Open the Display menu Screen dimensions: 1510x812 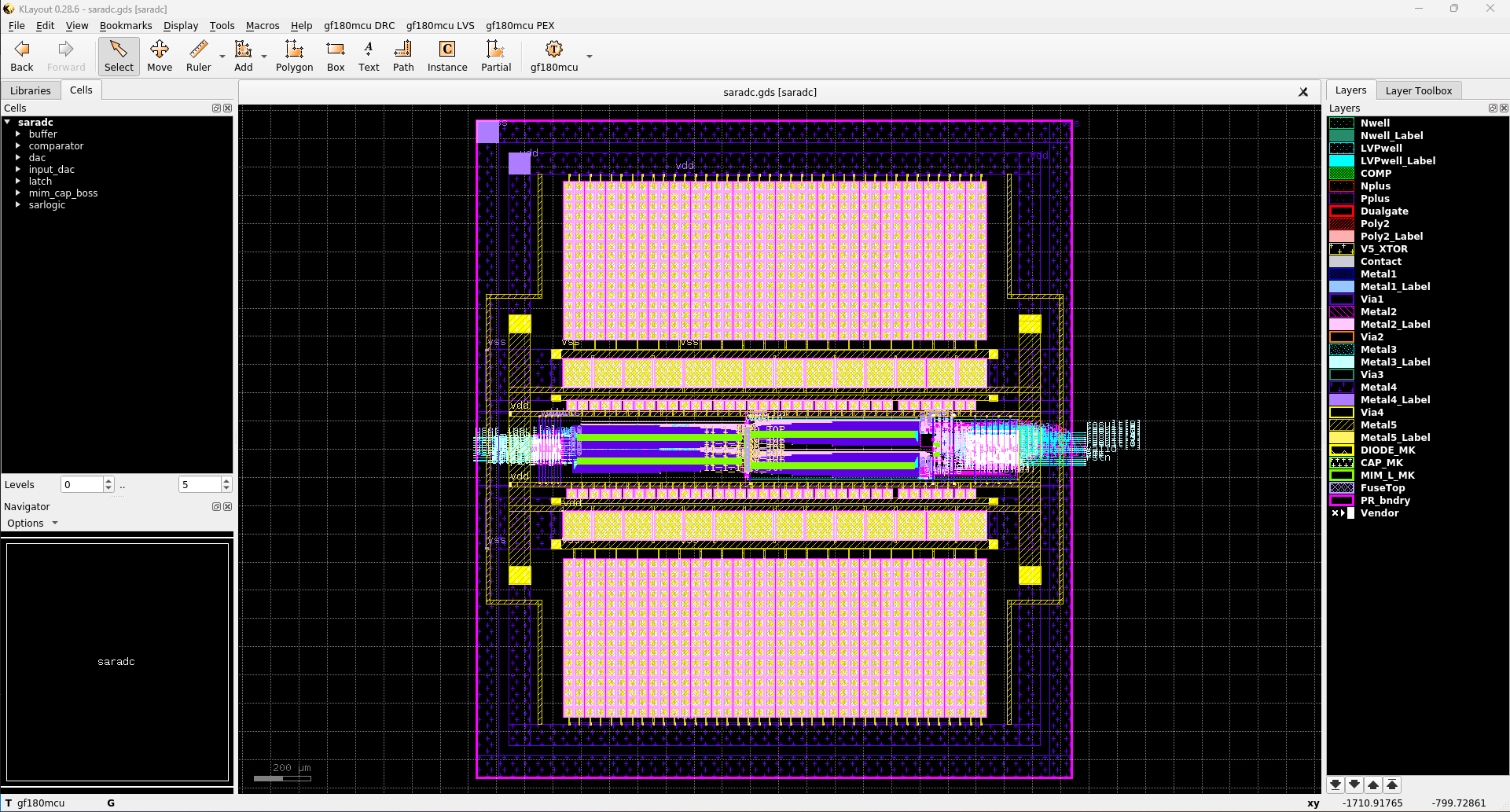click(x=181, y=25)
